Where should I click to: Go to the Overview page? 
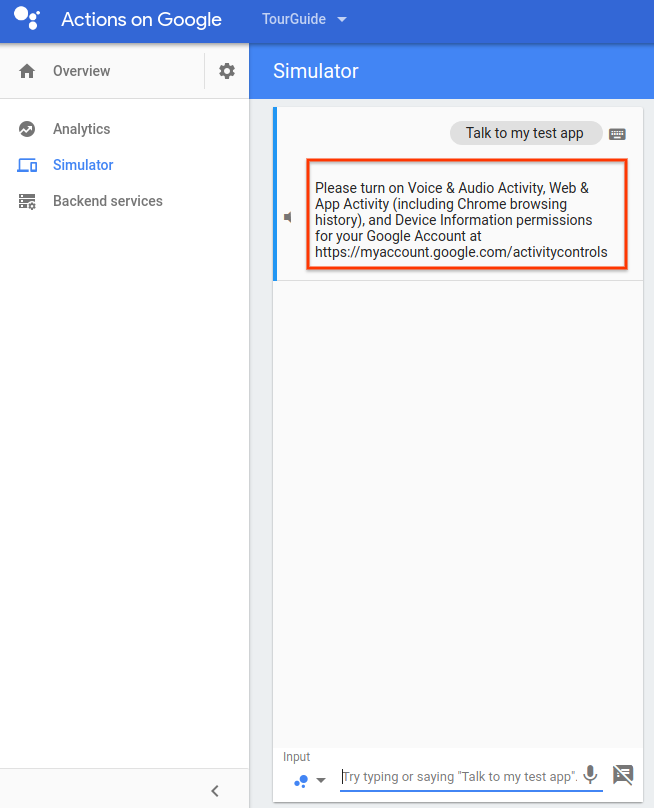[x=81, y=71]
